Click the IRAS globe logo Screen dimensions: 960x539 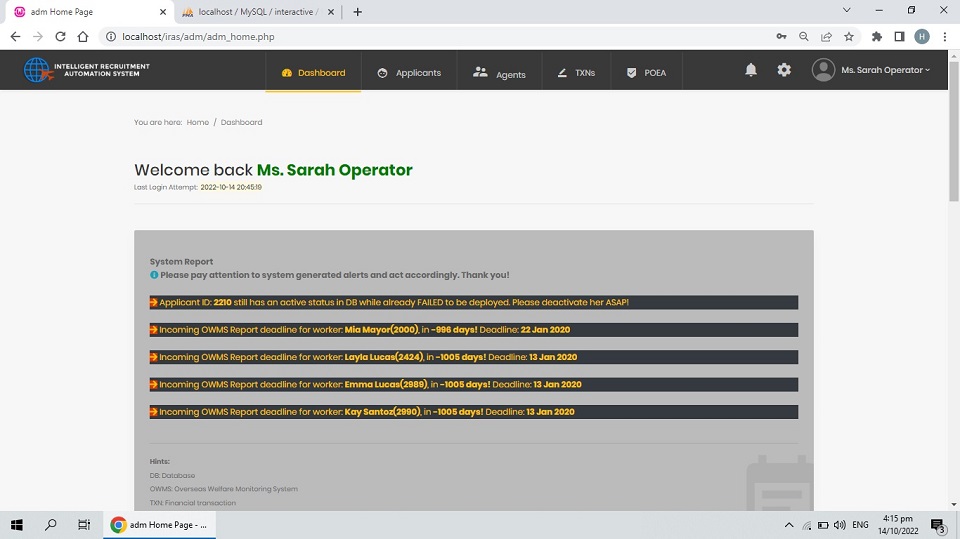(x=37, y=70)
